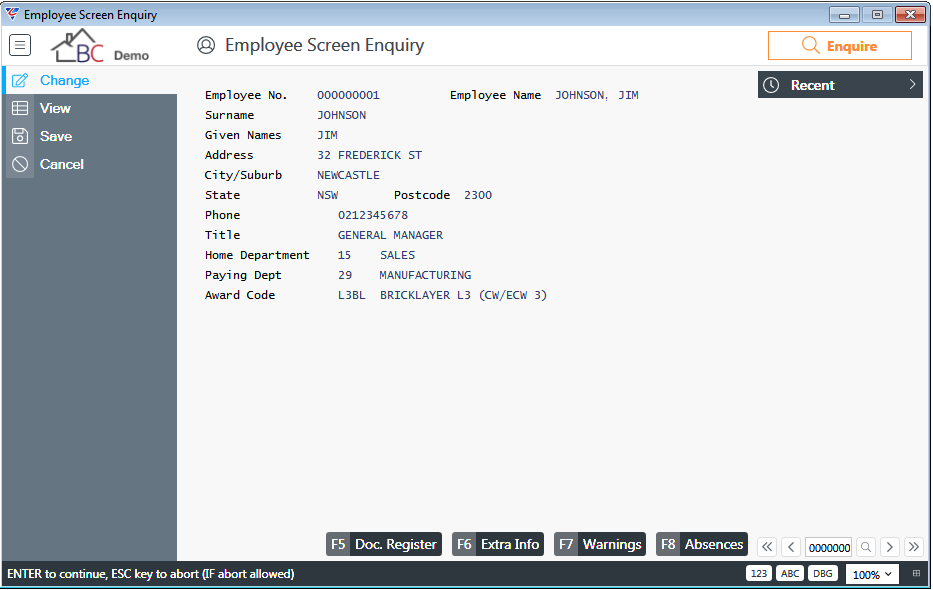Go to previous record arrow
The height and width of the screenshot is (590, 933).
pos(791,547)
